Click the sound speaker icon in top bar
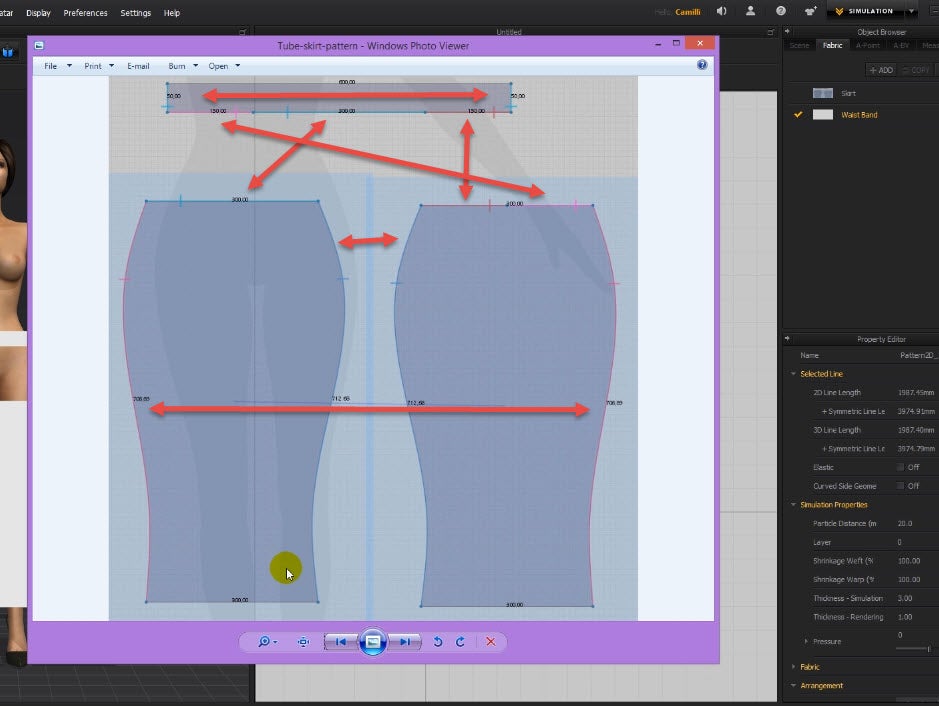Screen dimensions: 939x706 click(x=722, y=11)
